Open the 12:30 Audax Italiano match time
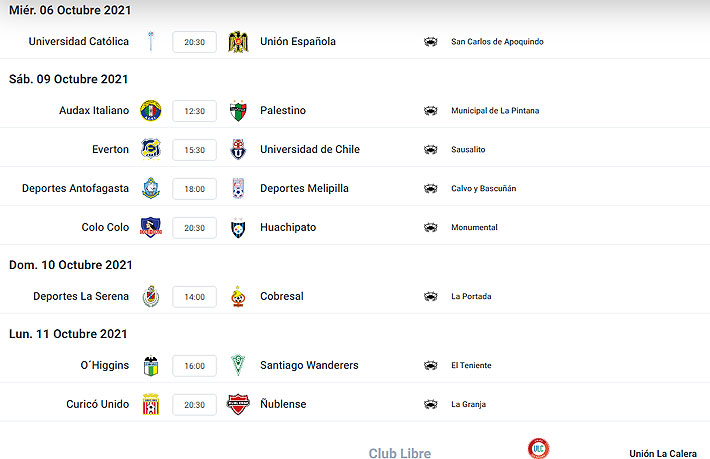The width and height of the screenshot is (710, 459). [194, 111]
